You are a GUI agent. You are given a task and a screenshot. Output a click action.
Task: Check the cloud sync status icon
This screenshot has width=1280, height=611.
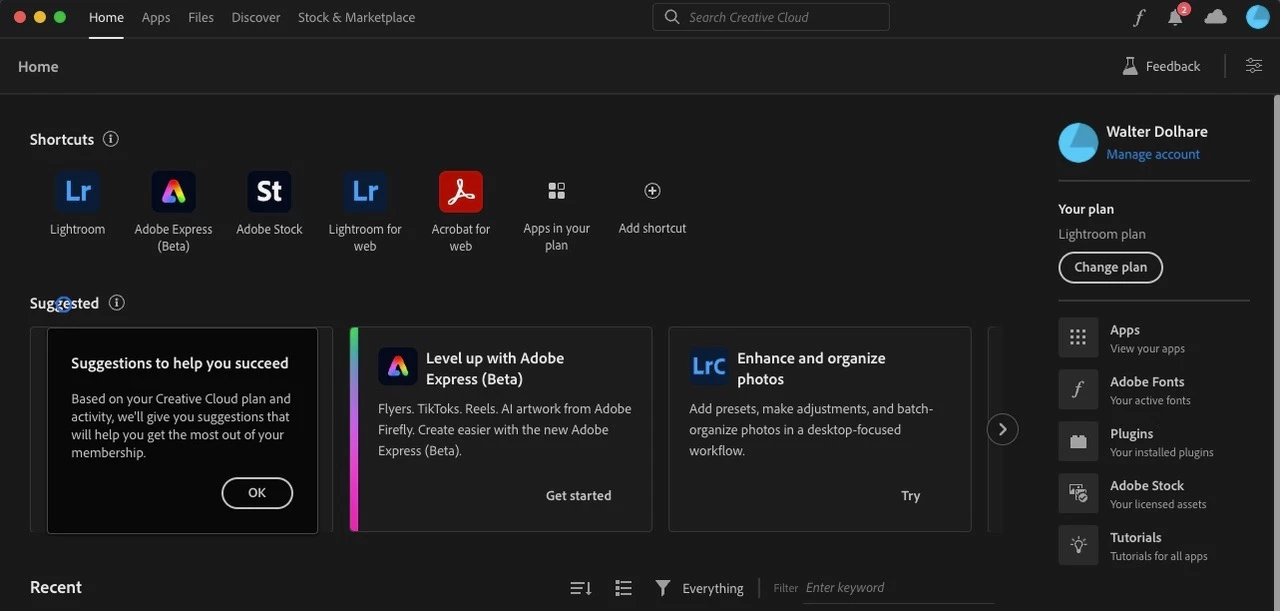pos(1216,17)
